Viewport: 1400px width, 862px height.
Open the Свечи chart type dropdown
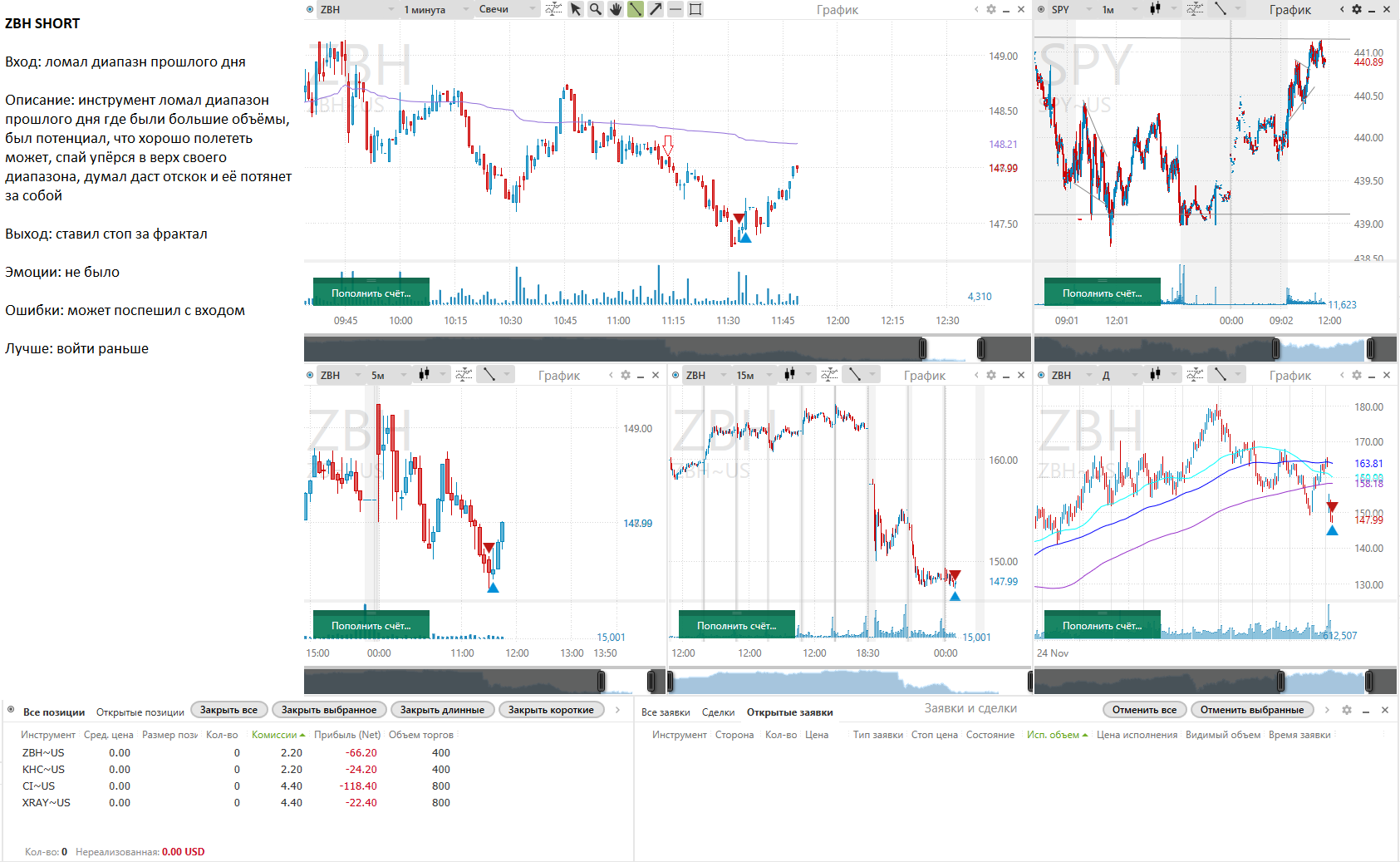[x=508, y=9]
